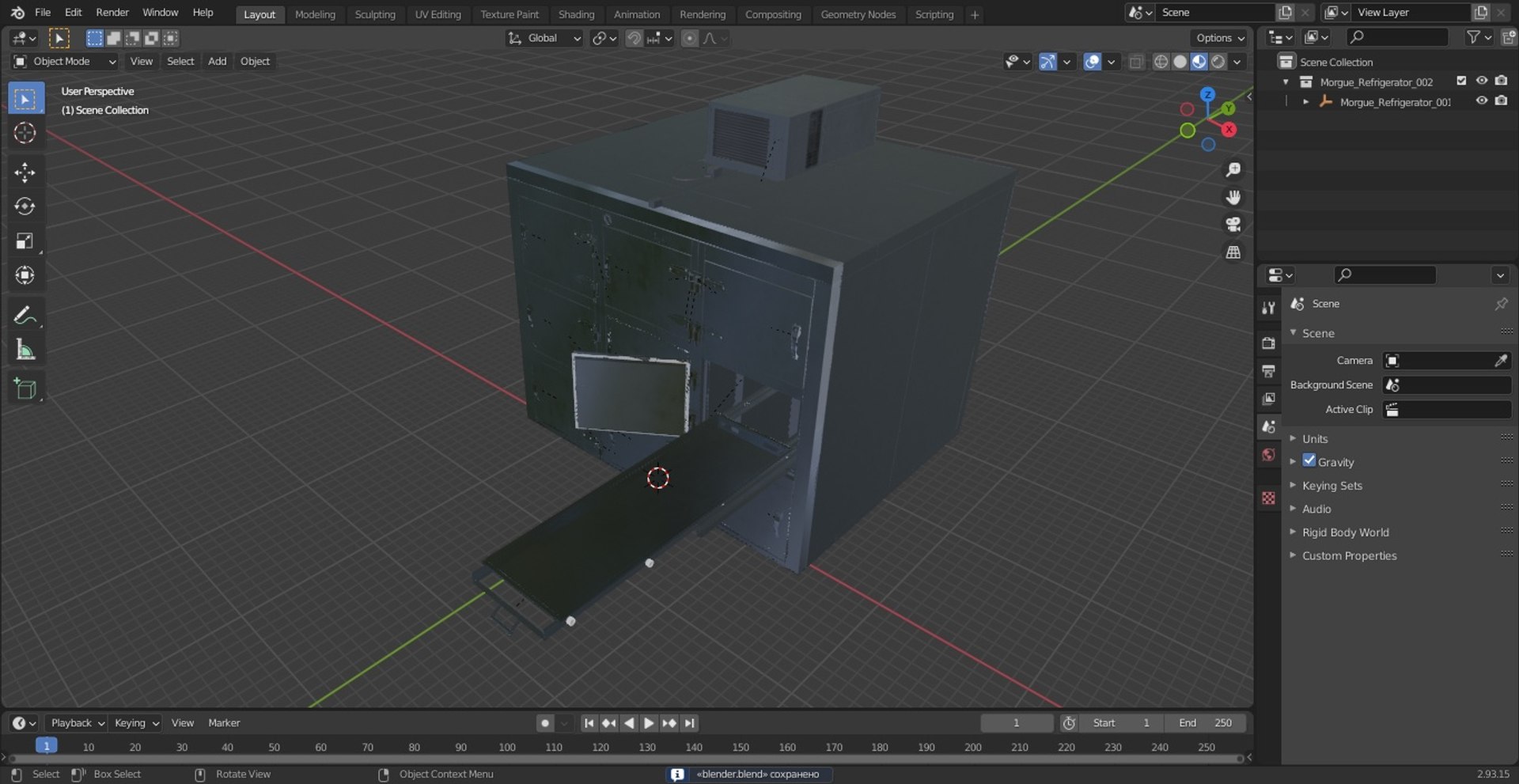Open the viewport Add menu
The image size is (1519, 784).
(x=217, y=62)
